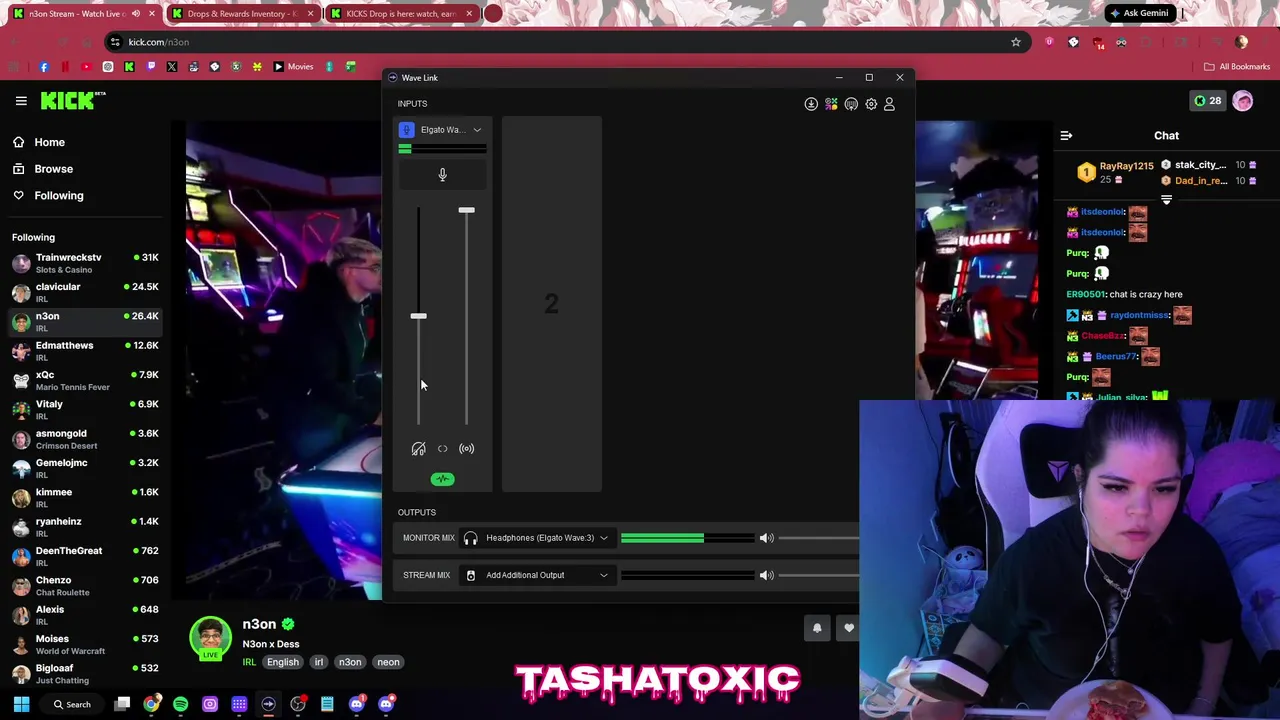1280x720 pixels.
Task: Open xQc channel in sidebar
Action: (x=85, y=380)
